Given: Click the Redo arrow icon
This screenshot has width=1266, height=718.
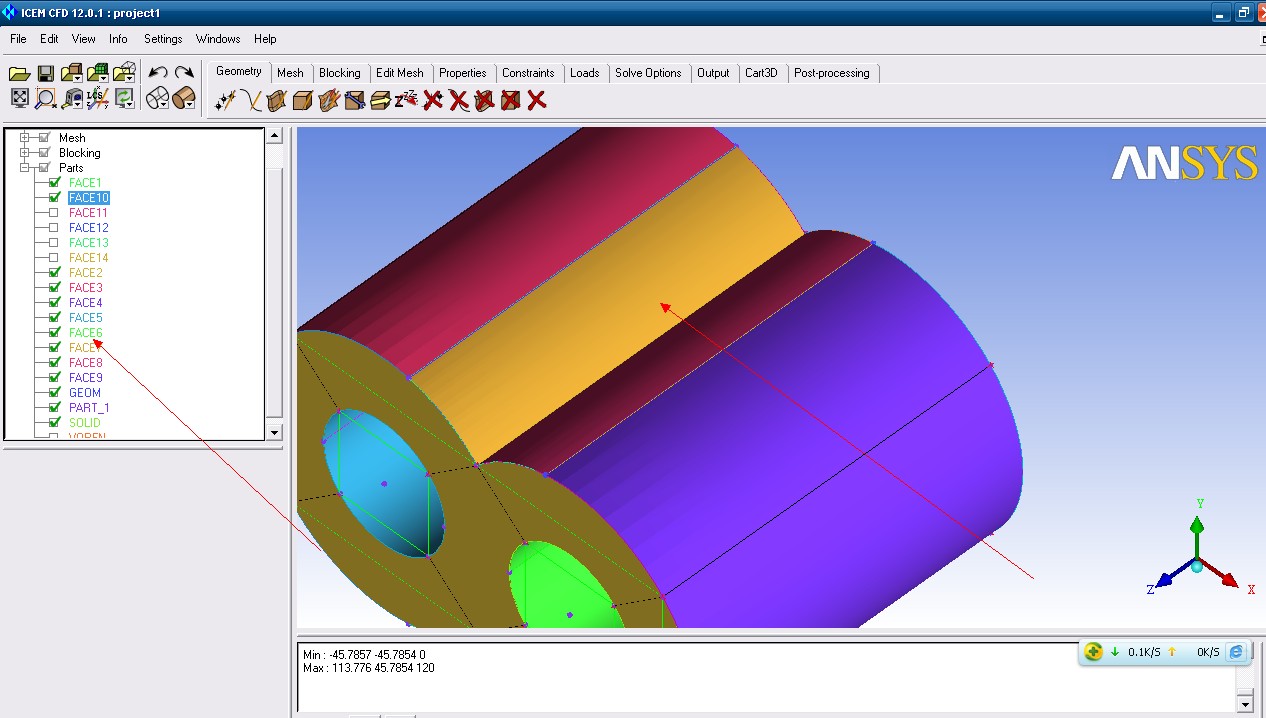Looking at the screenshot, I should (x=184, y=73).
